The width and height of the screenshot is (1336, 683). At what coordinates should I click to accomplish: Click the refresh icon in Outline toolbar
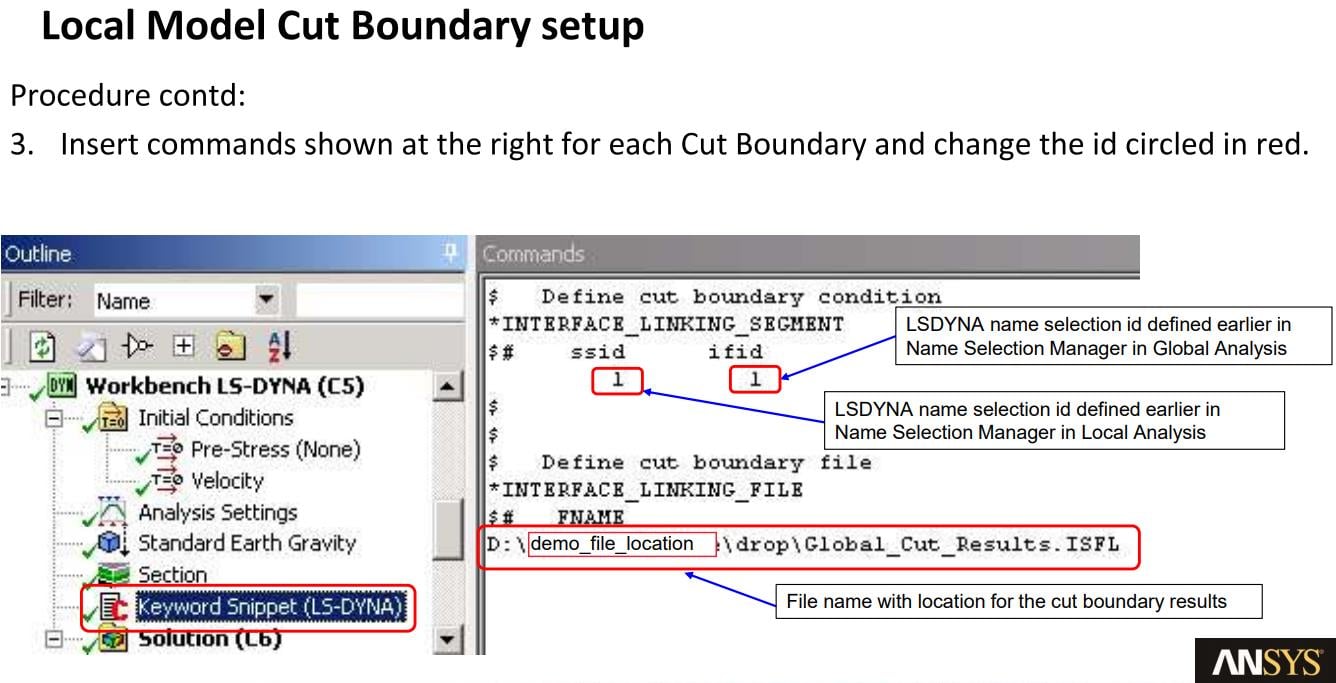click(44, 347)
